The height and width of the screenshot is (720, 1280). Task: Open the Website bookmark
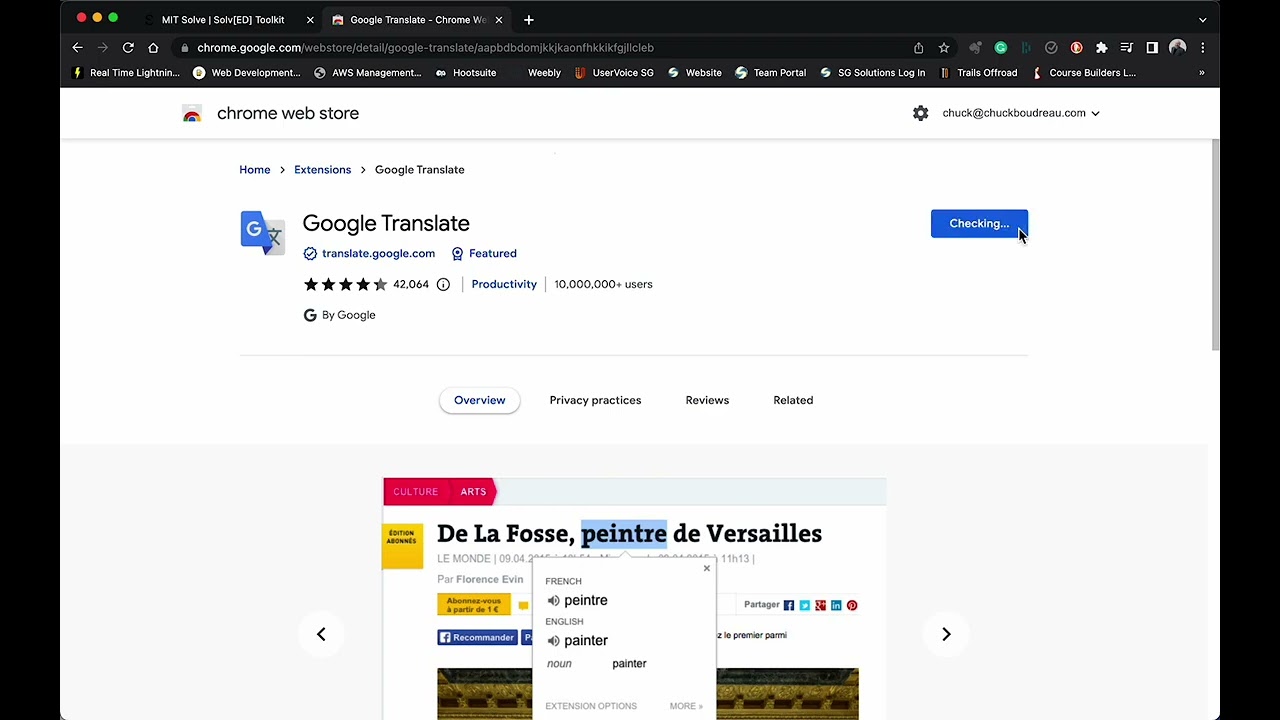tap(694, 72)
